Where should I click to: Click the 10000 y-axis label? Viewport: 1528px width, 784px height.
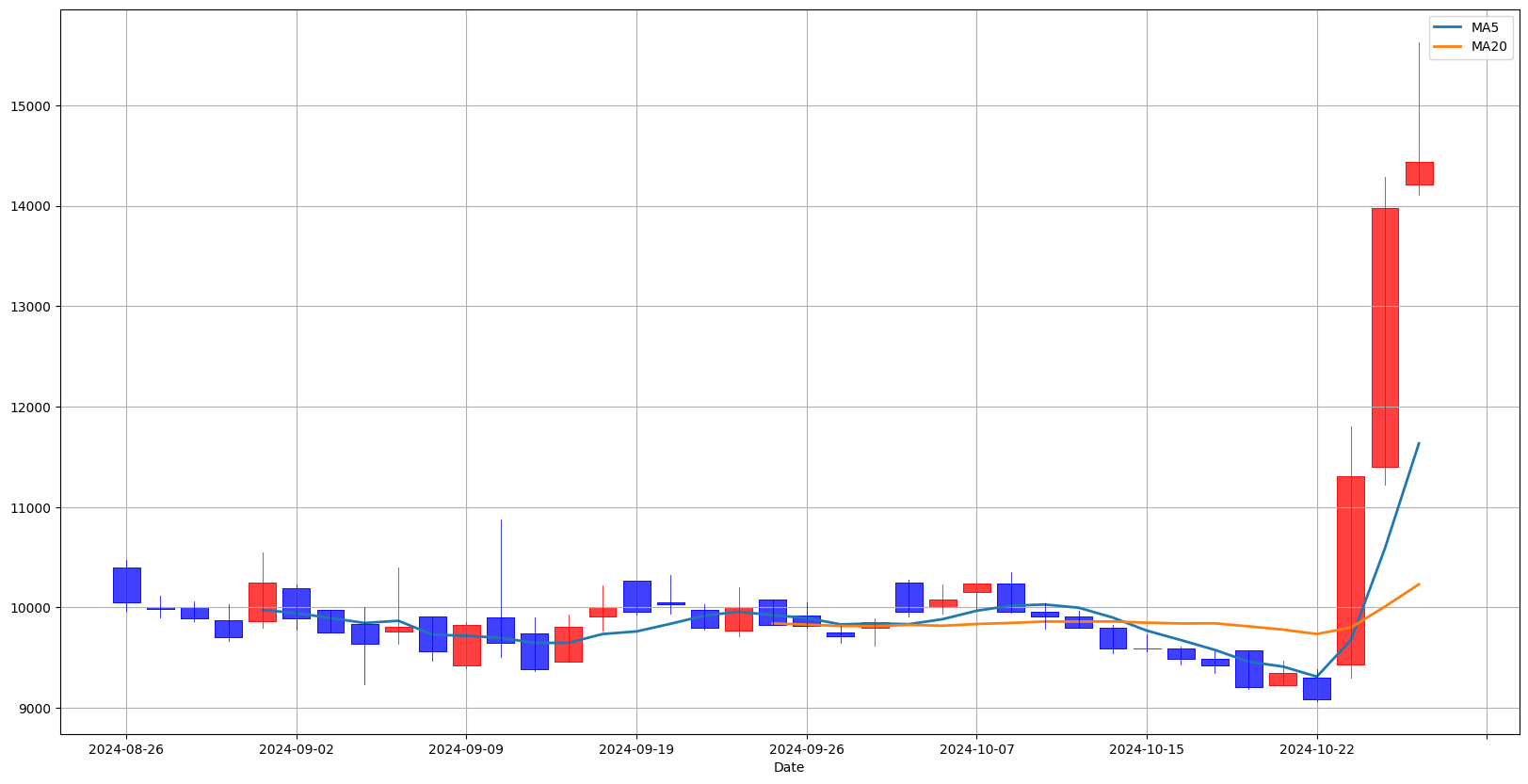34,608
